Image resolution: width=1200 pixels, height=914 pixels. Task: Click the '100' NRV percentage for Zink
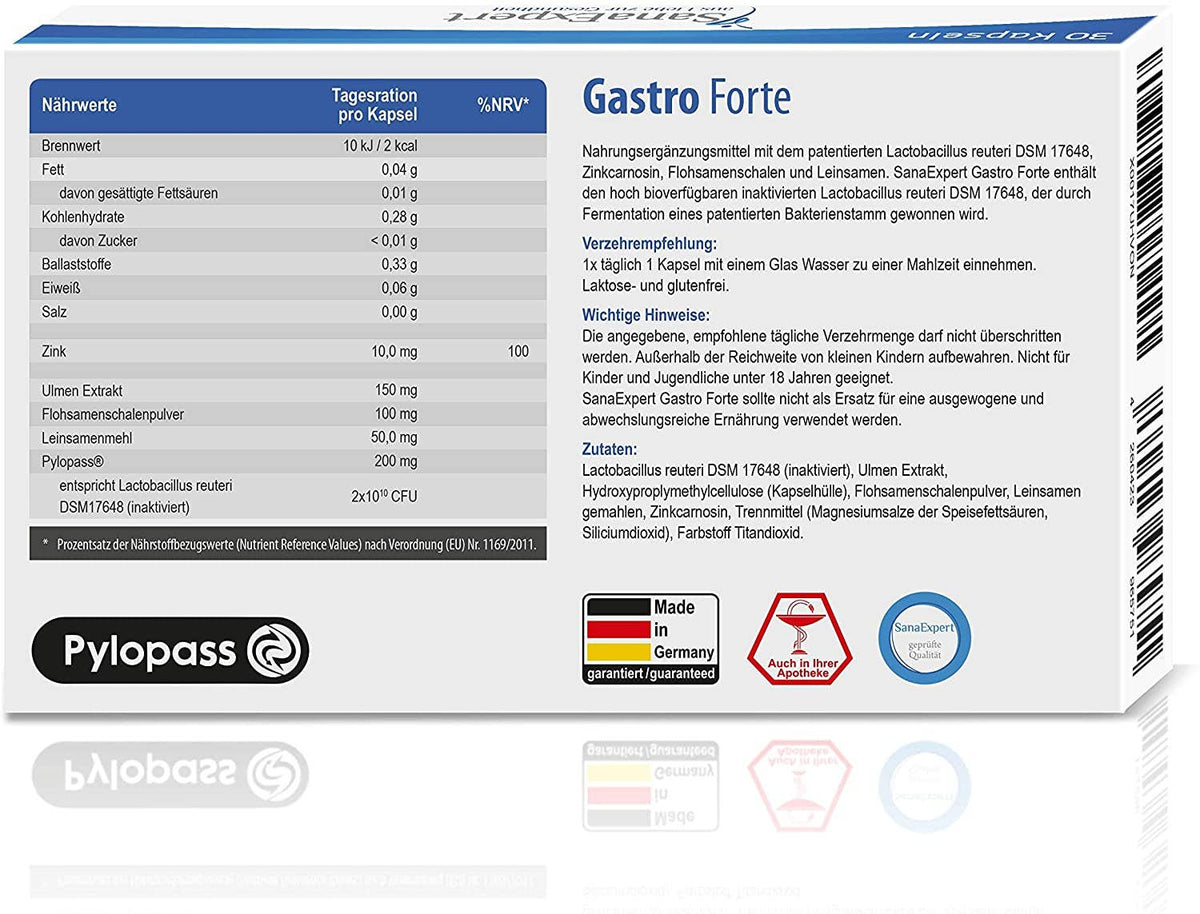click(x=518, y=352)
